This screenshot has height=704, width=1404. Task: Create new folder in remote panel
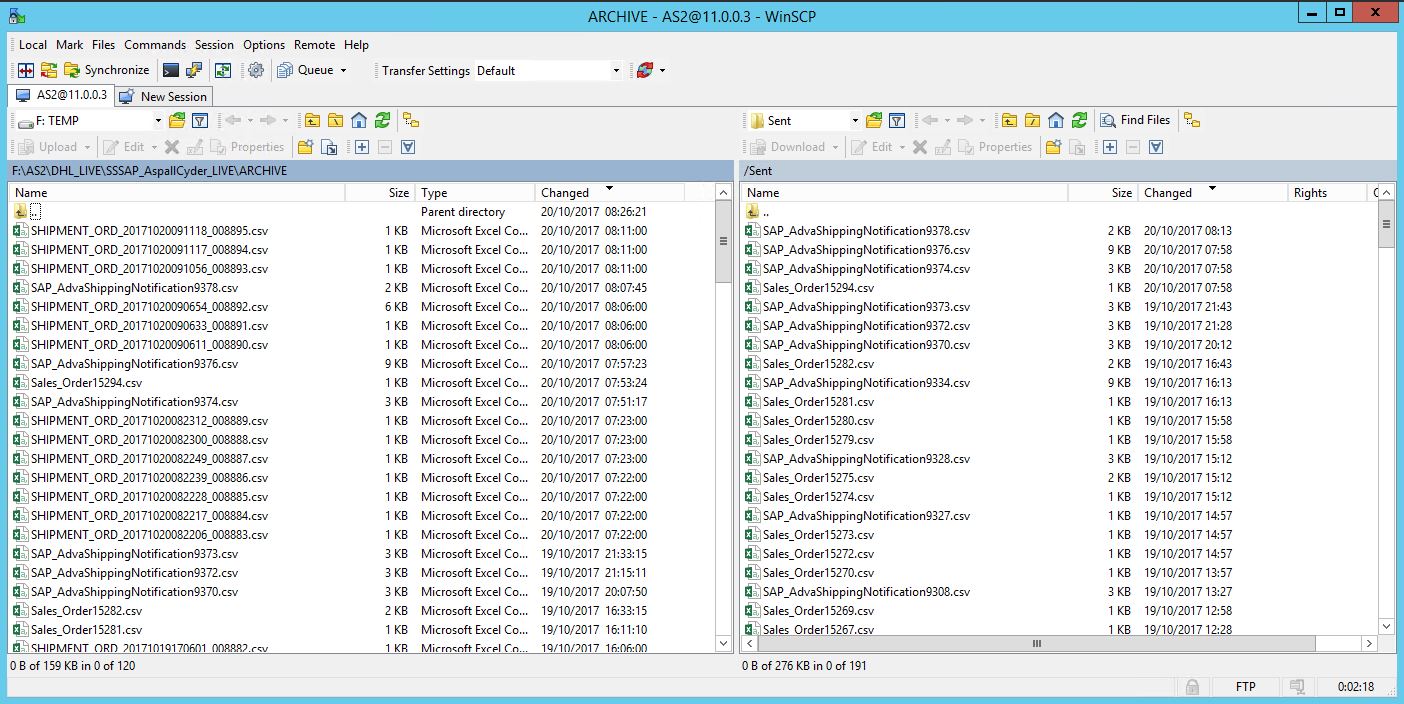pyautogui.click(x=1053, y=147)
